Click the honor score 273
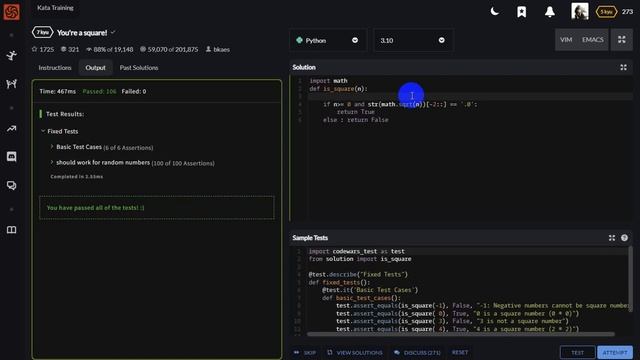The image size is (640, 360). [627, 11]
